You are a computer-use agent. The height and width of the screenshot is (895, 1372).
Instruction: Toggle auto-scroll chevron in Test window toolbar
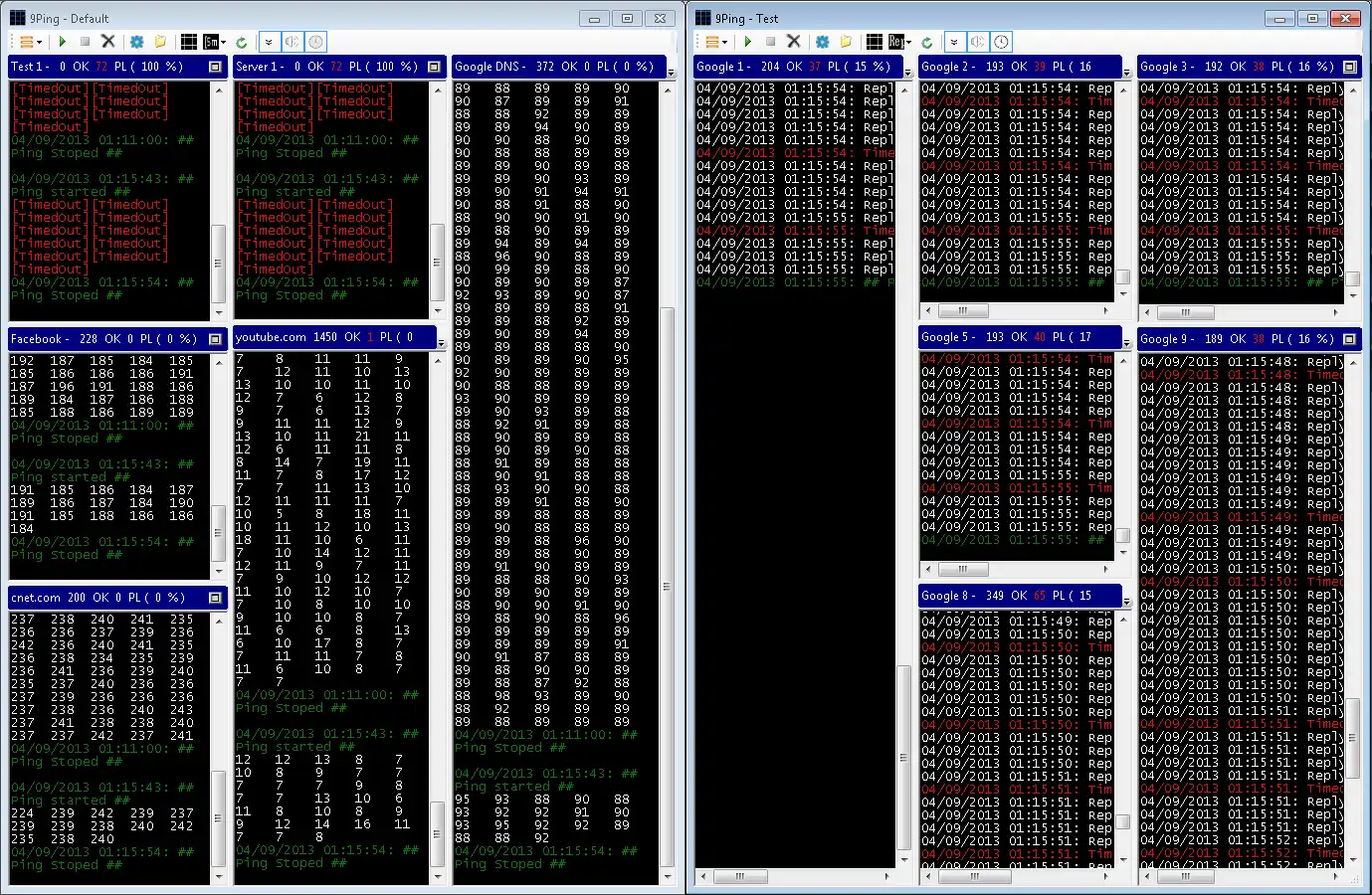tap(954, 42)
